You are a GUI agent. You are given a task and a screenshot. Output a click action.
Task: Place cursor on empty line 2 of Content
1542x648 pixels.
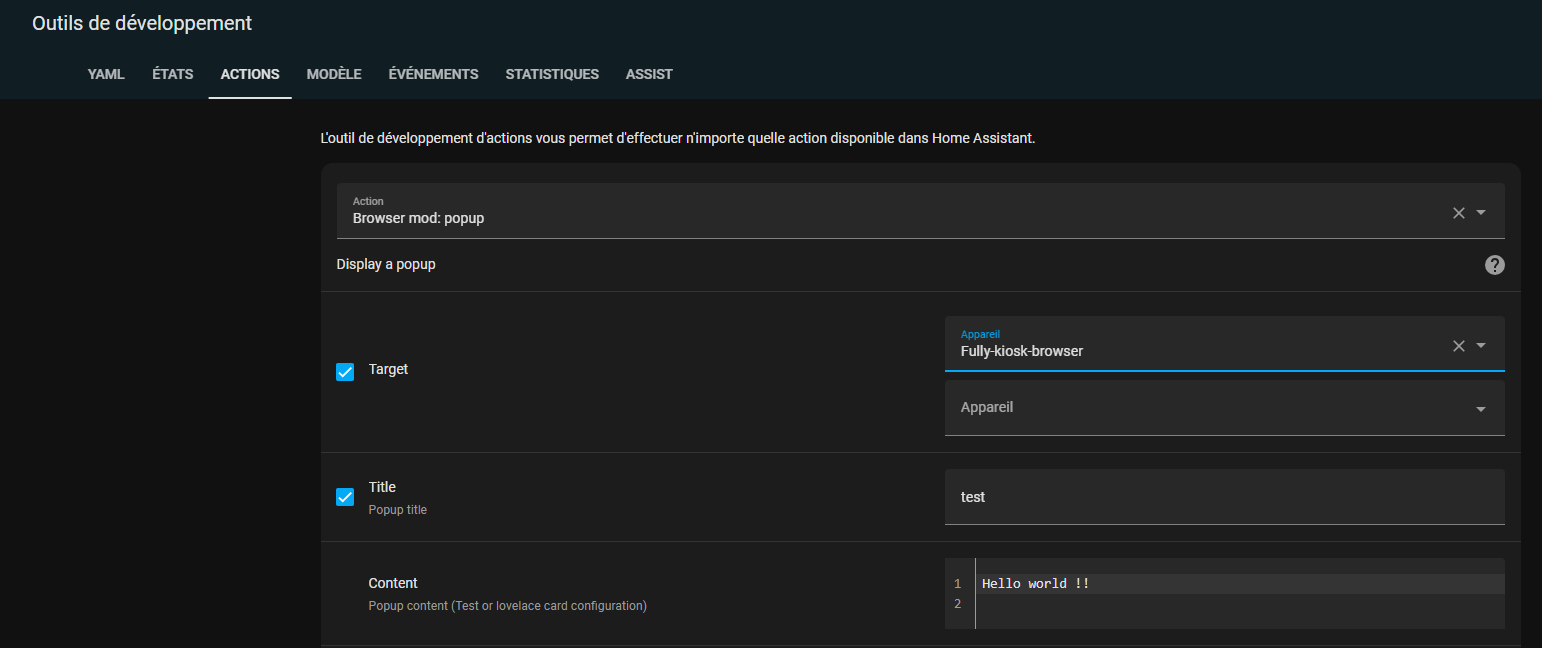click(x=1200, y=604)
